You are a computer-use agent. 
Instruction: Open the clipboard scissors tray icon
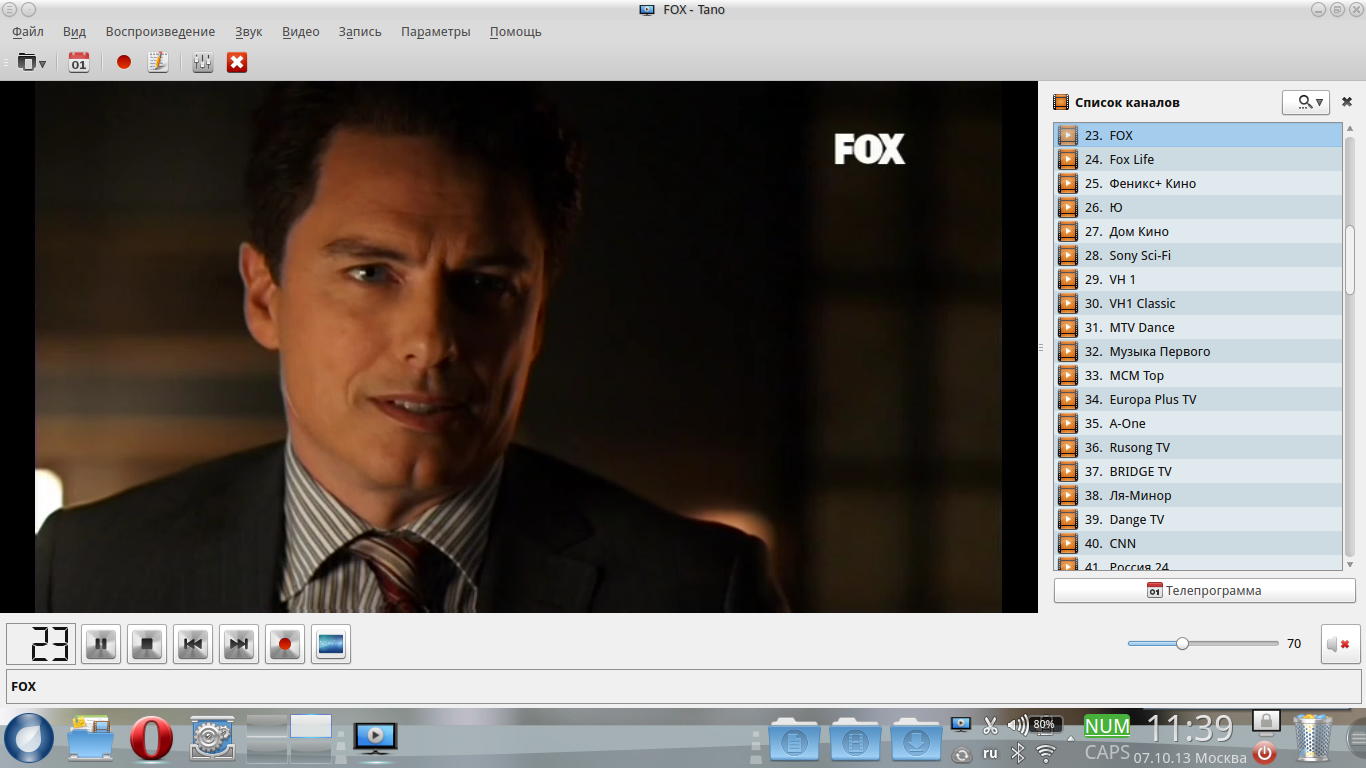(990, 725)
